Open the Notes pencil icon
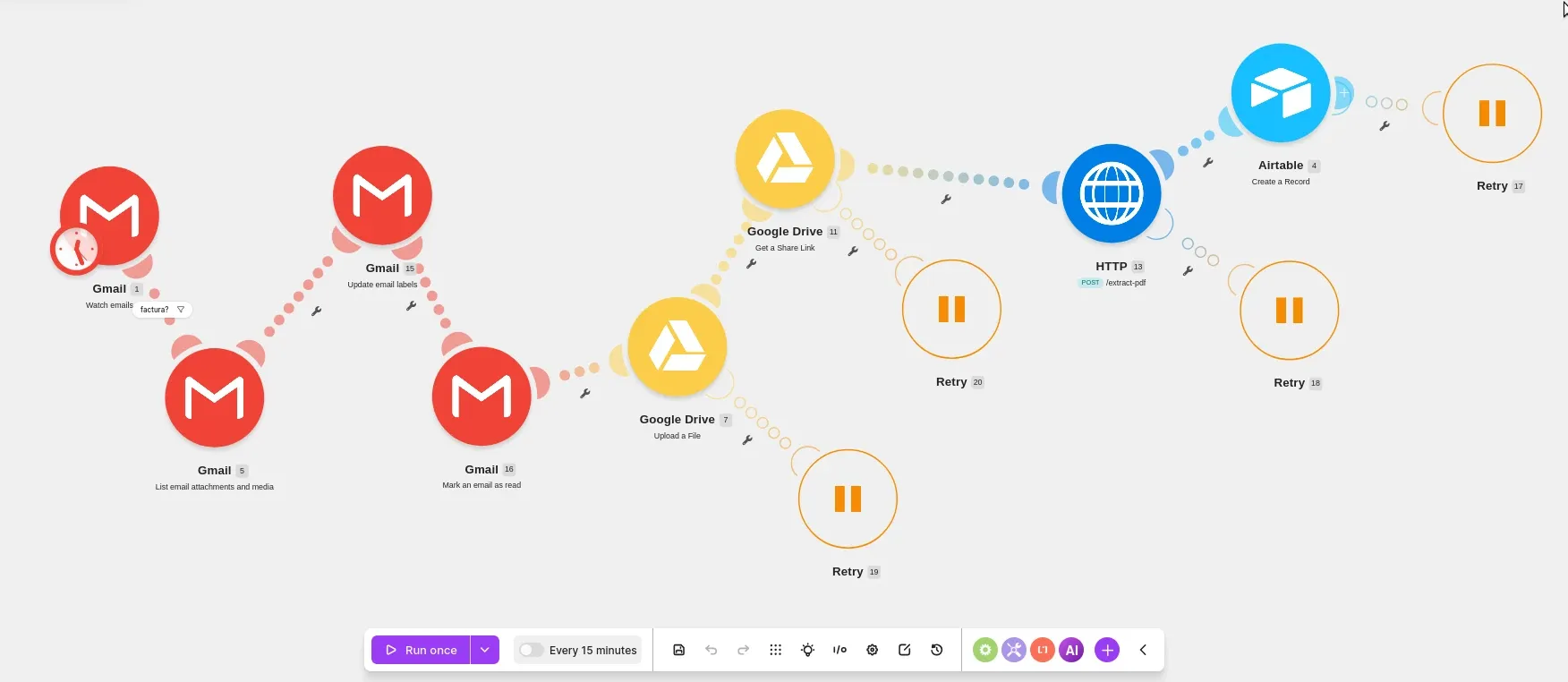The image size is (1568, 682). pos(905,650)
